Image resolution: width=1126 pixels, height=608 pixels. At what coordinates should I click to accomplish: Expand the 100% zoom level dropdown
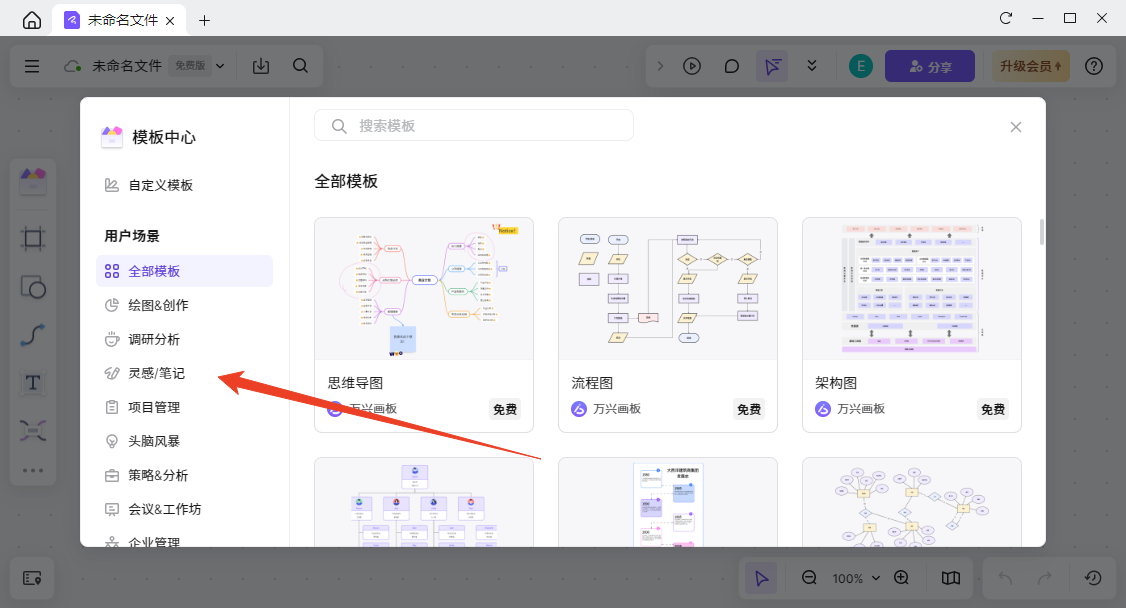coord(857,578)
